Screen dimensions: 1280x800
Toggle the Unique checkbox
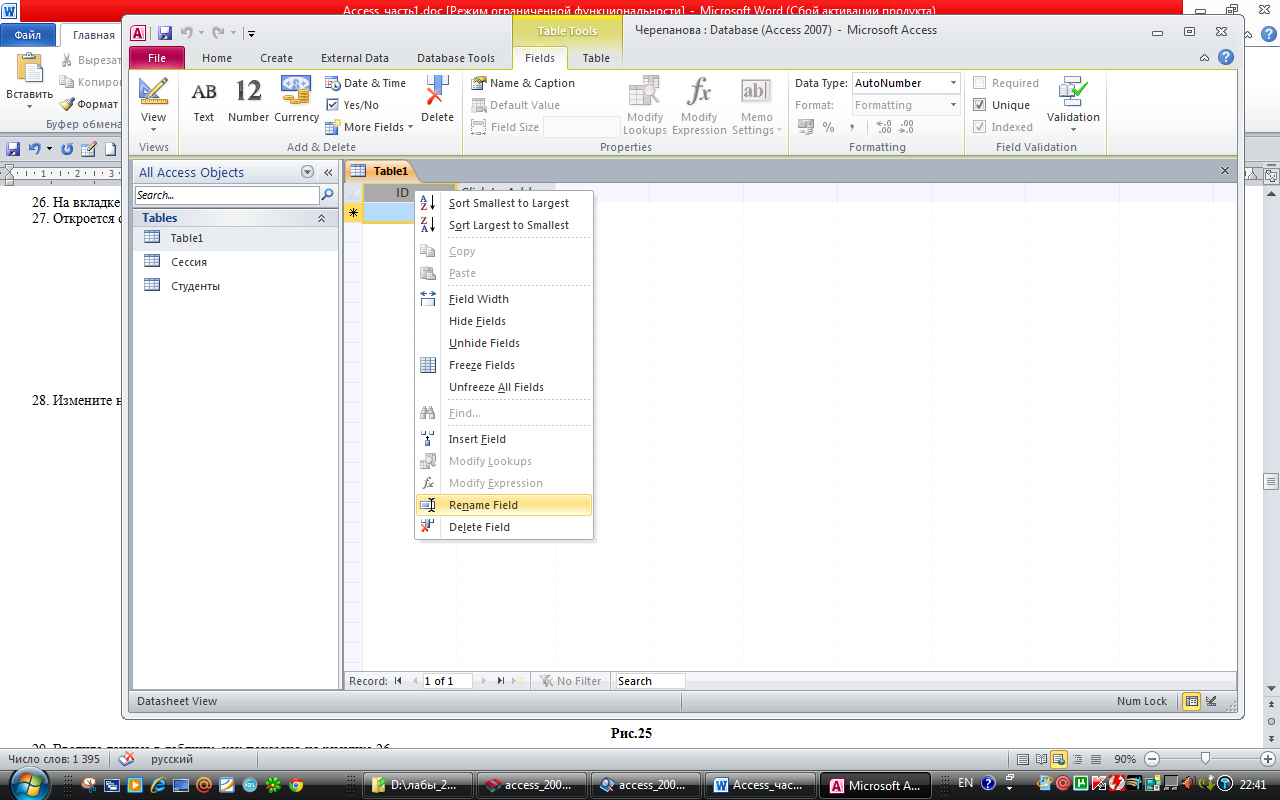coord(980,105)
